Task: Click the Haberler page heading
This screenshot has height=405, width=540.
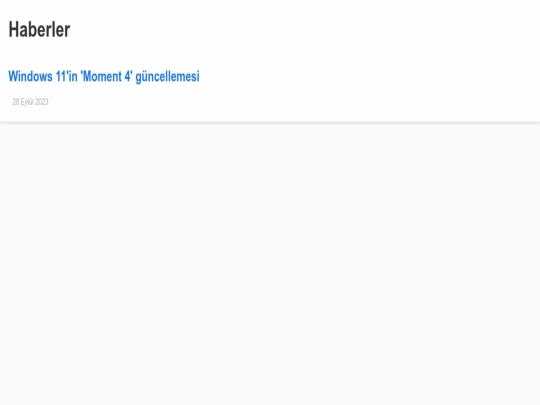Action: coord(39,30)
